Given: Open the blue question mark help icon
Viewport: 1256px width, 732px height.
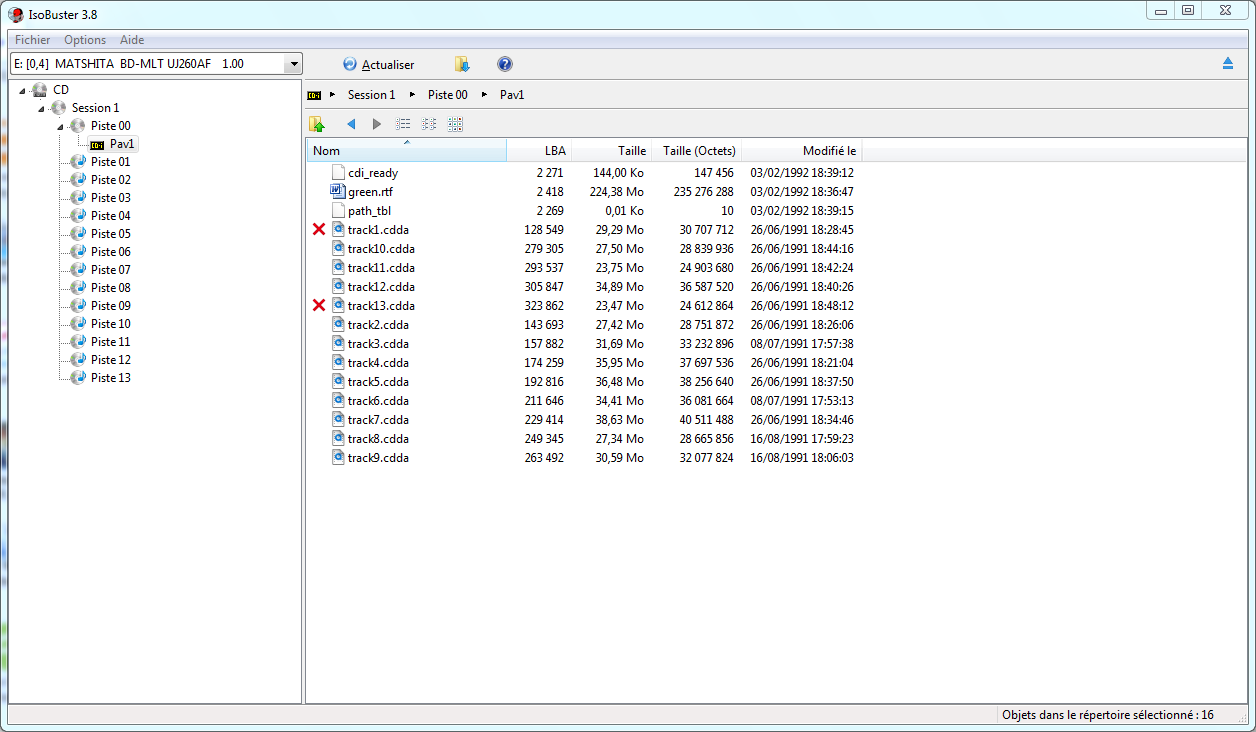Looking at the screenshot, I should coord(505,64).
